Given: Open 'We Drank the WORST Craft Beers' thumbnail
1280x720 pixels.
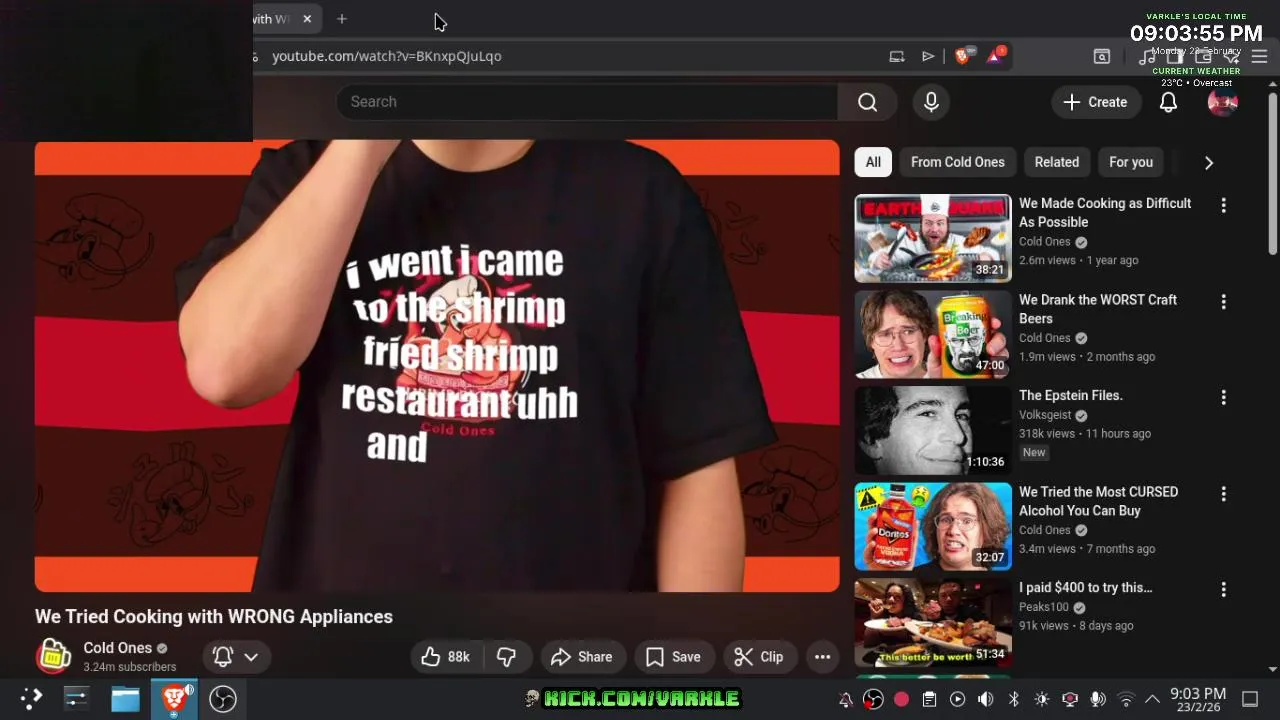Looking at the screenshot, I should pyautogui.click(x=933, y=334).
